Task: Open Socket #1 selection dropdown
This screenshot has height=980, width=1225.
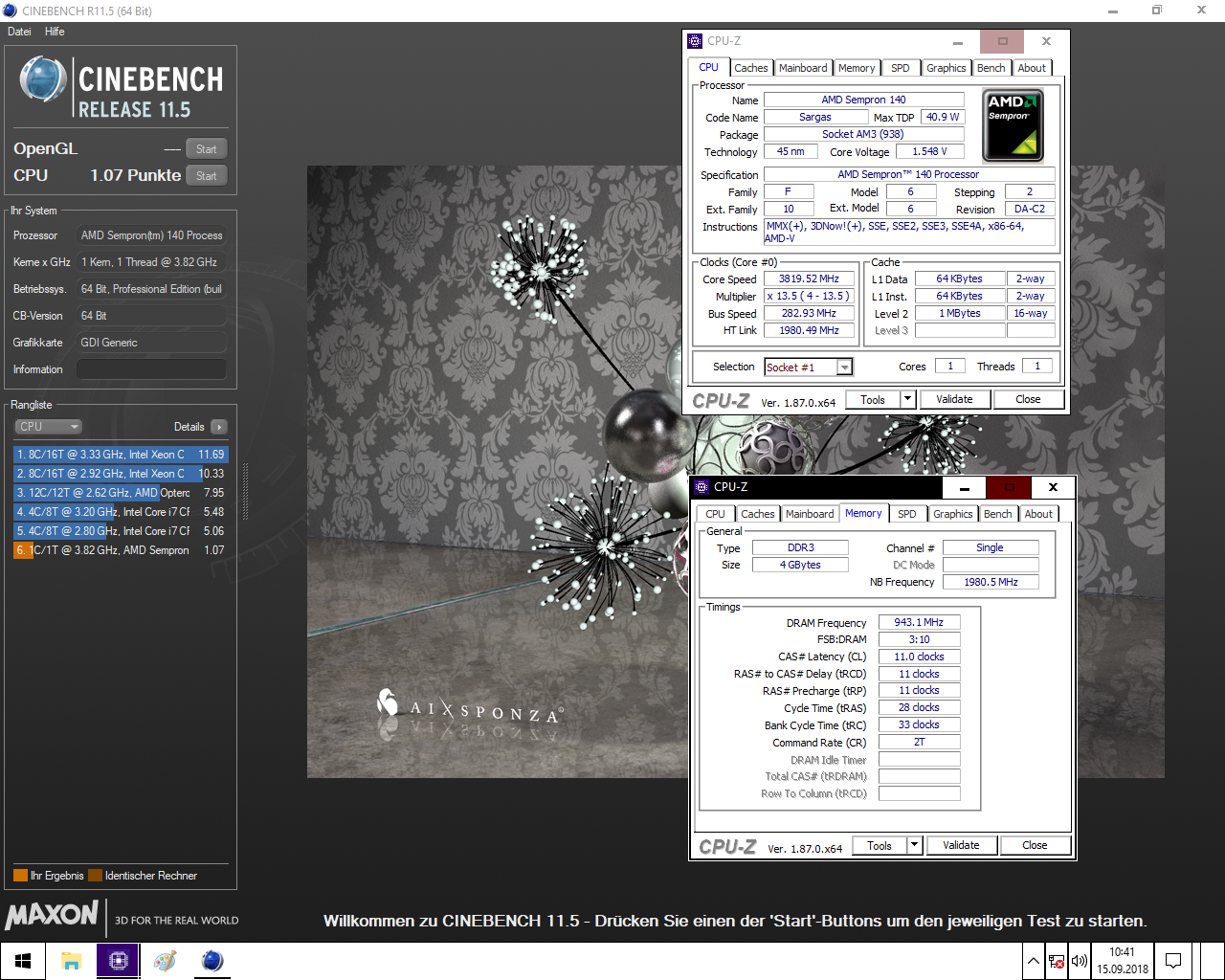Action: pos(809,367)
